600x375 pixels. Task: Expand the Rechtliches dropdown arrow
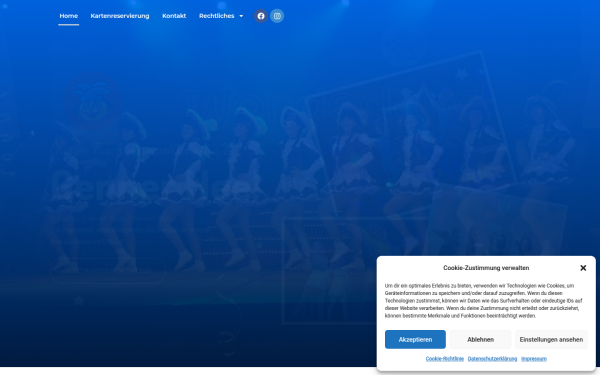click(241, 16)
